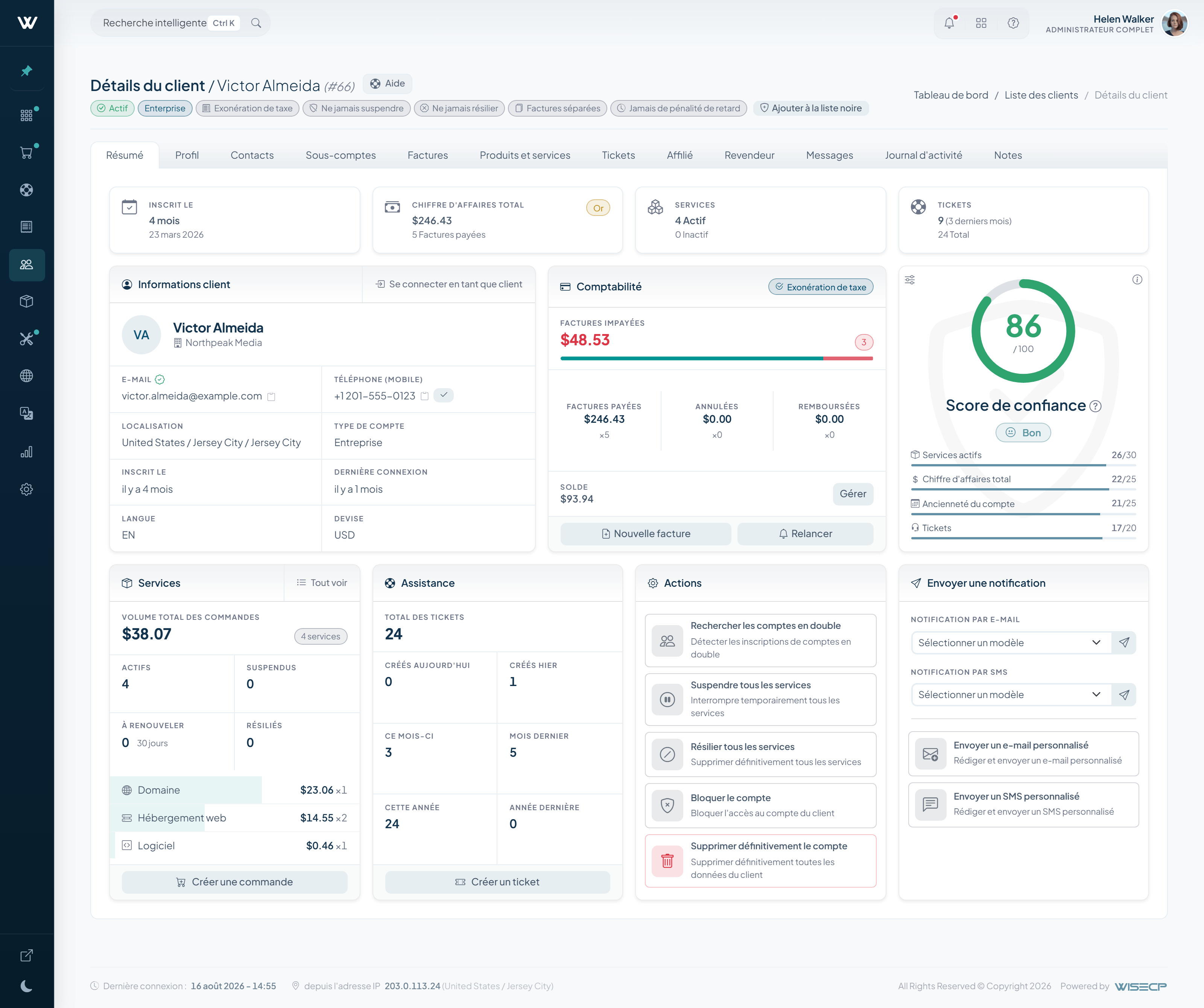Open the language translation sidebar icon
1204x1008 pixels.
(26, 413)
